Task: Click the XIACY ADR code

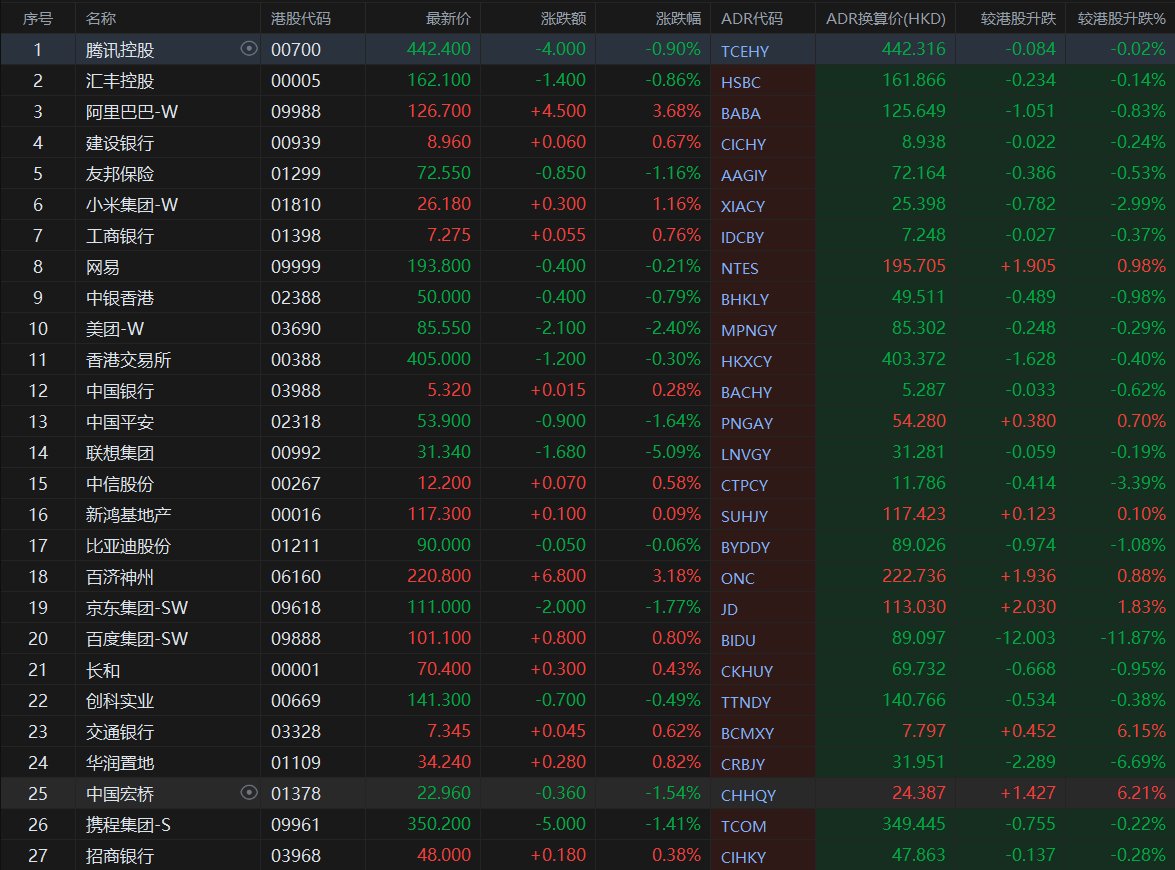Action: pos(743,207)
